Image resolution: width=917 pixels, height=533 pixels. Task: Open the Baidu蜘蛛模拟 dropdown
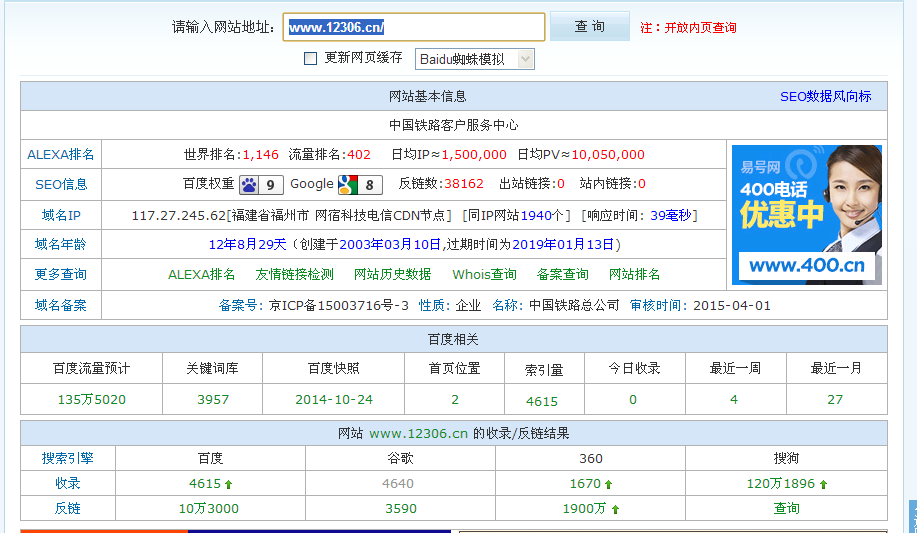click(x=474, y=59)
